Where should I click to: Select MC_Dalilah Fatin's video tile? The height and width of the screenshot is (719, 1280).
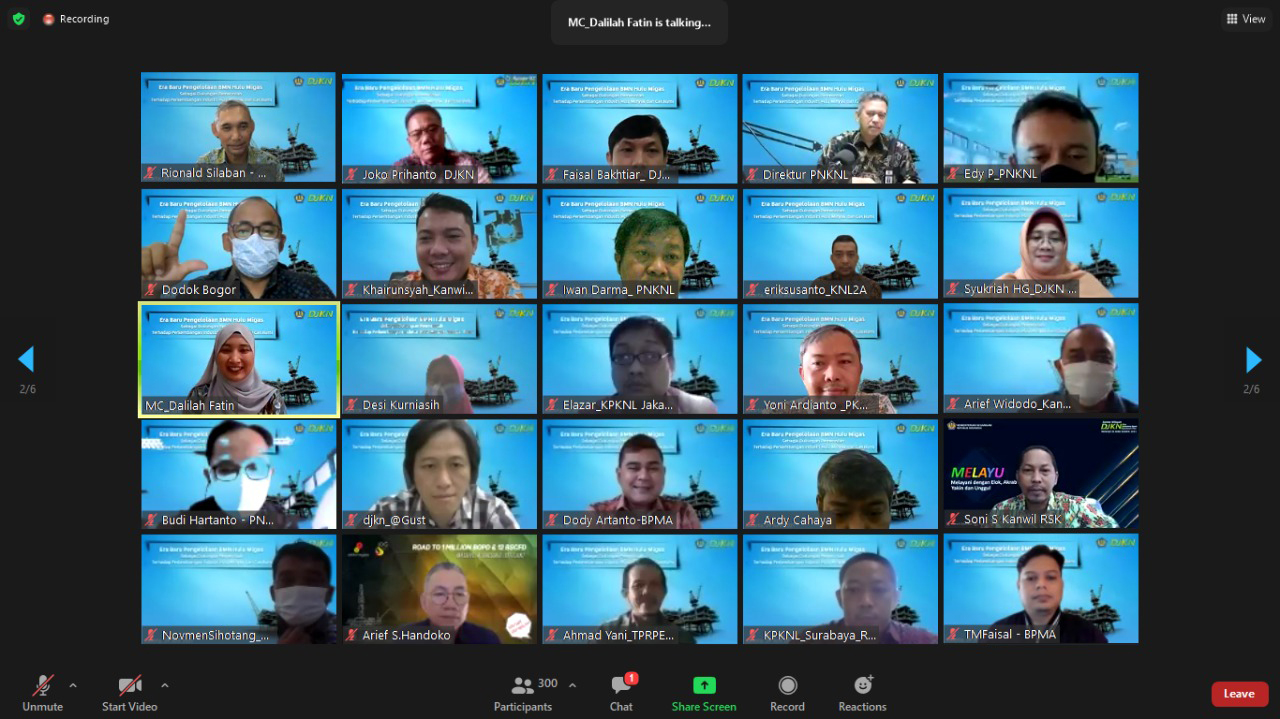point(239,359)
